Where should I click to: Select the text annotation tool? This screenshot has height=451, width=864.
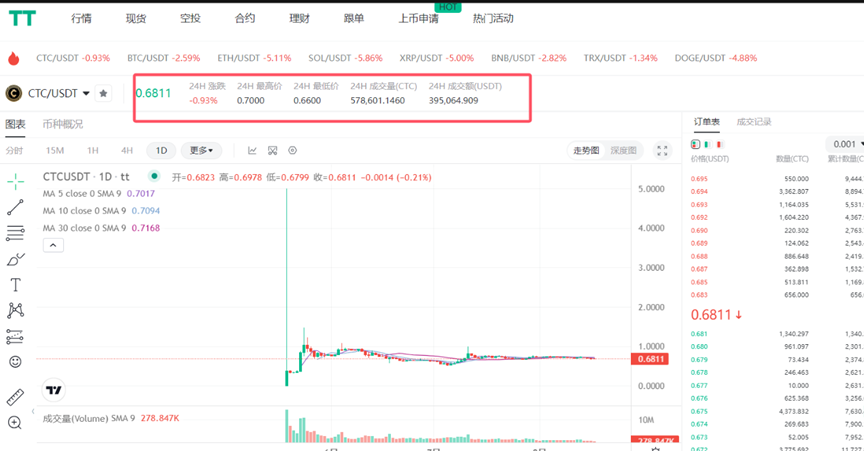pyautogui.click(x=15, y=285)
